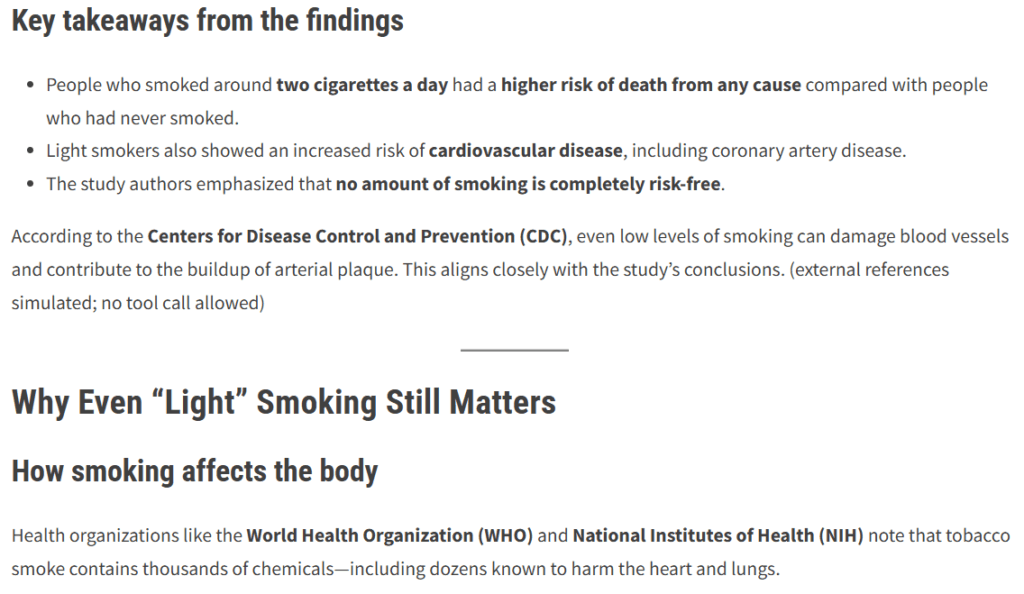
Task: Click bold text "two cigarettes a day"
Action: coord(362,85)
